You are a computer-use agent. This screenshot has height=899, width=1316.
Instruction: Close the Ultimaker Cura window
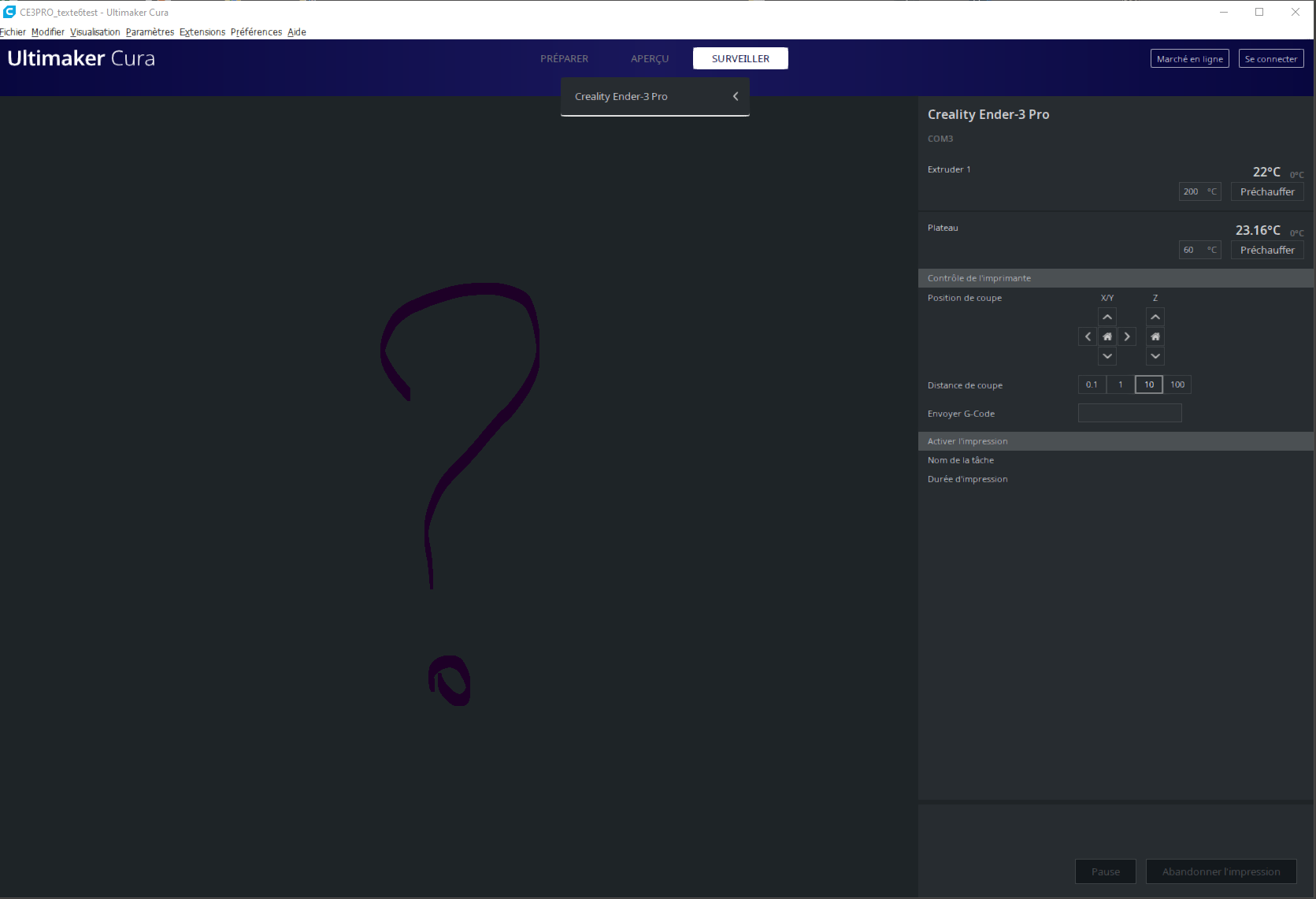(x=1296, y=12)
